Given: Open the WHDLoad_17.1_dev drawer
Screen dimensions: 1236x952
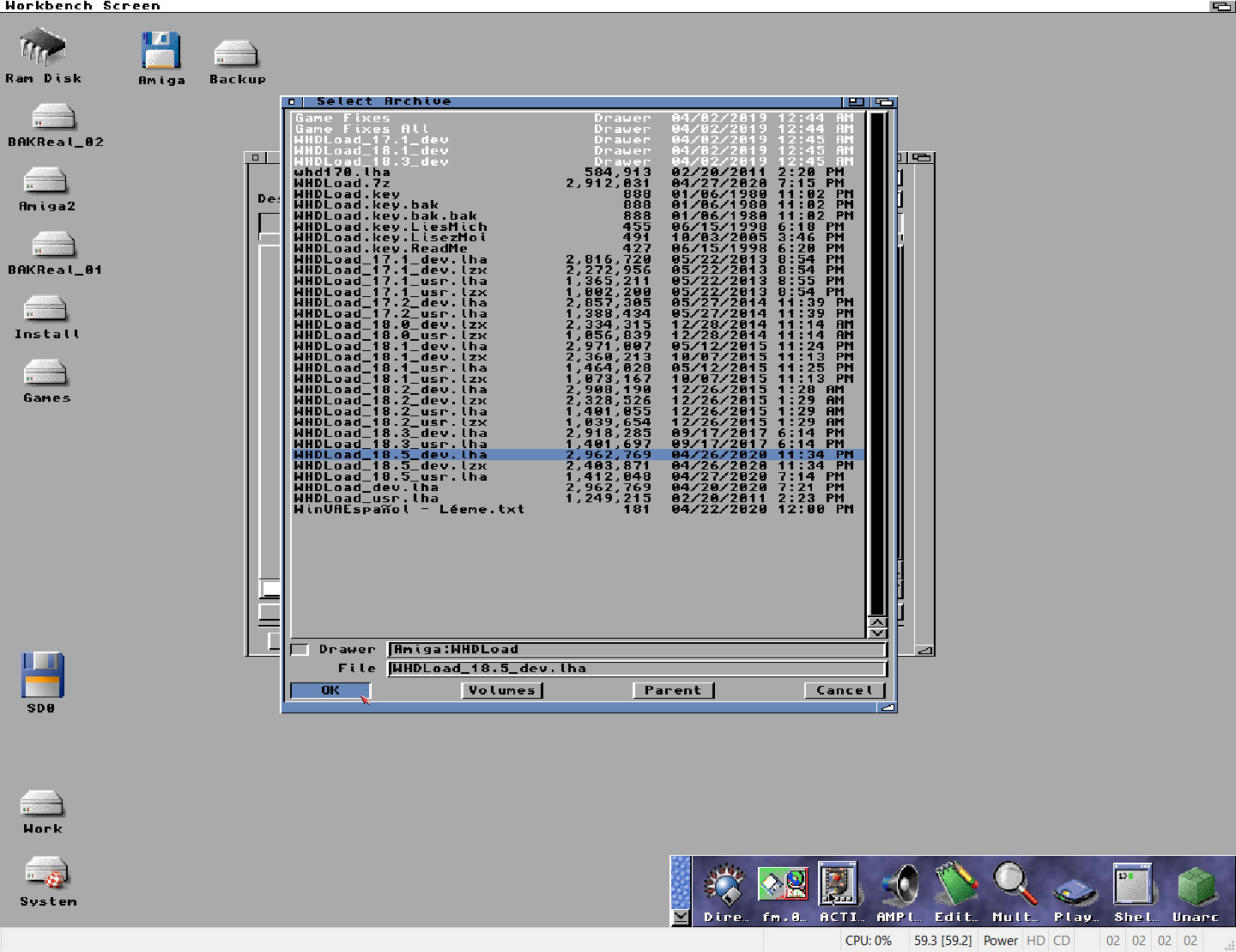Looking at the screenshot, I should coord(577,140).
